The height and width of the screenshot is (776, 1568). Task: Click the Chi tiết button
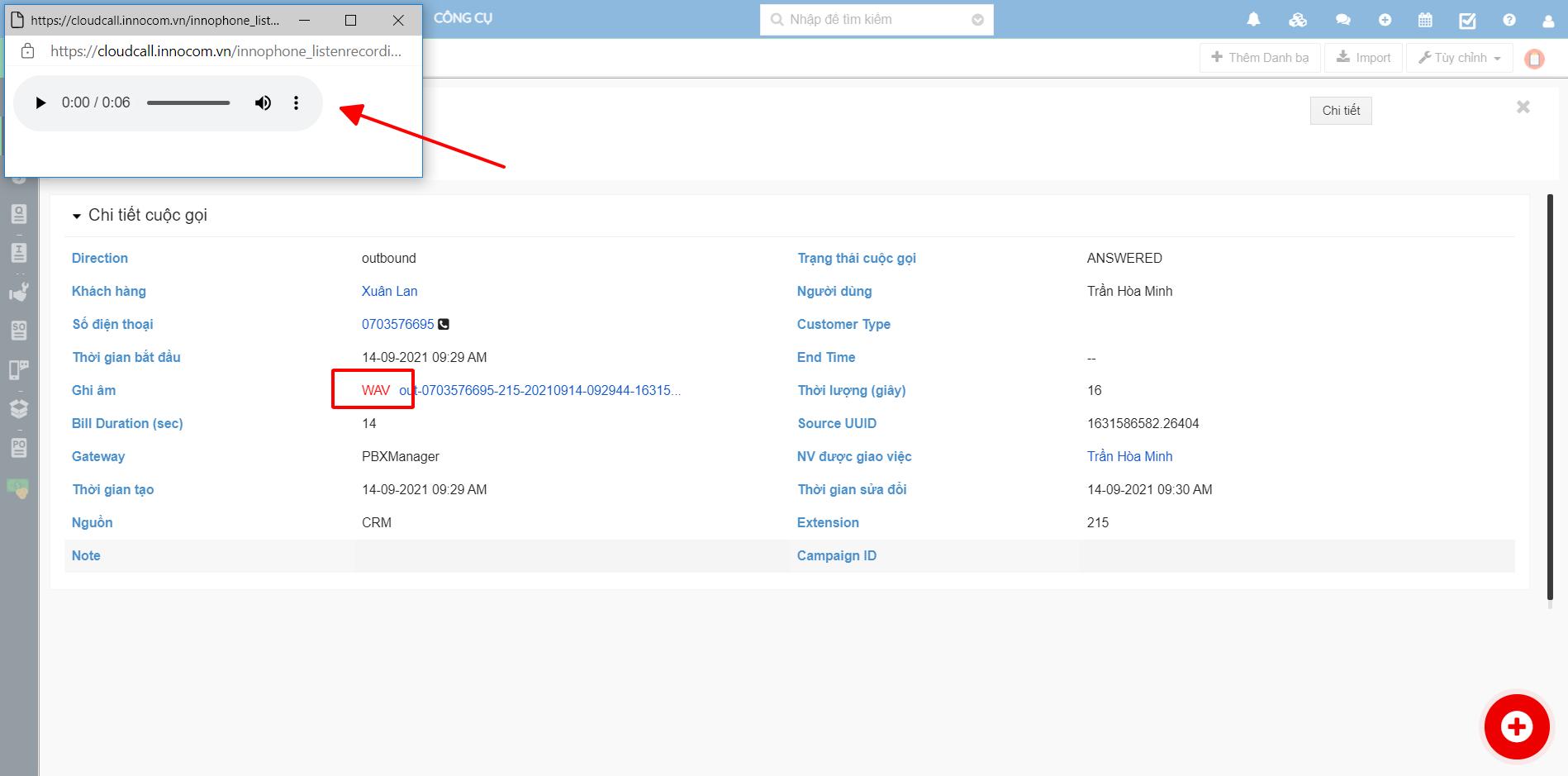point(1340,111)
